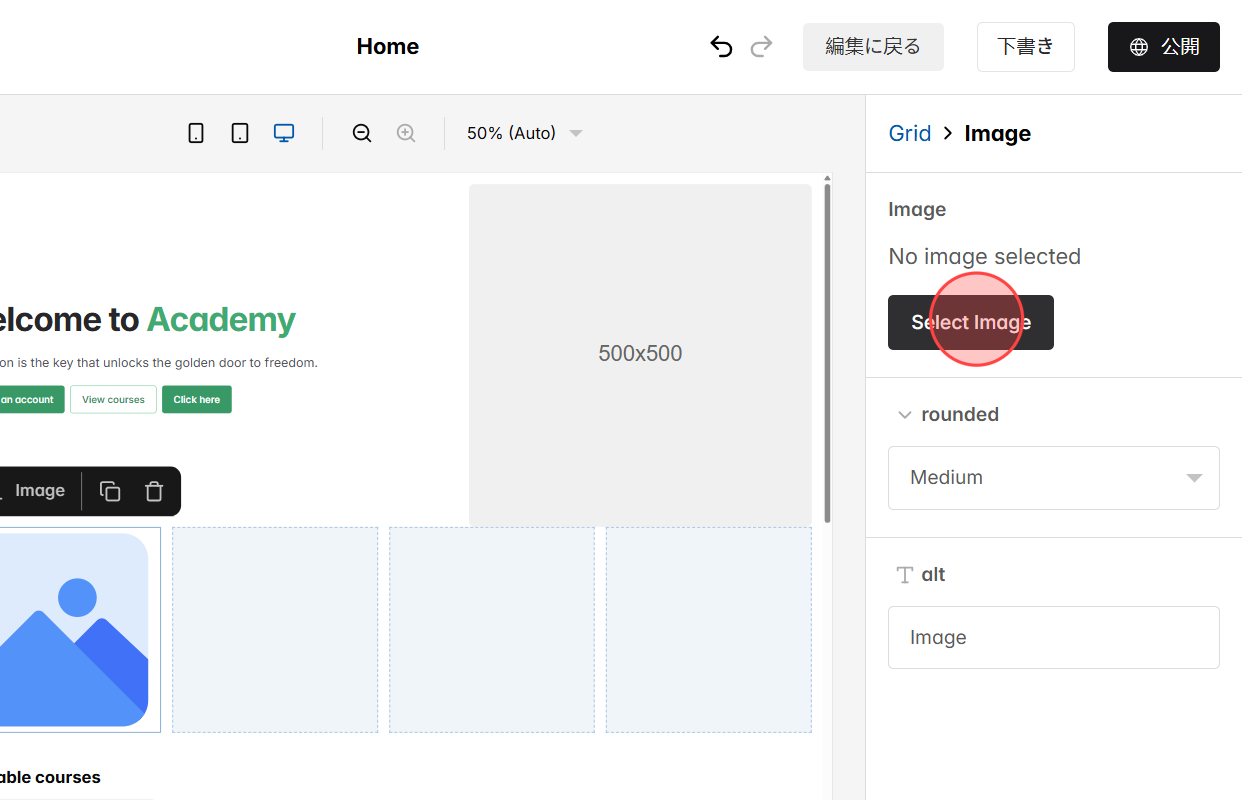
Task: Go back to Grid via the breadcrumb
Action: pos(910,133)
